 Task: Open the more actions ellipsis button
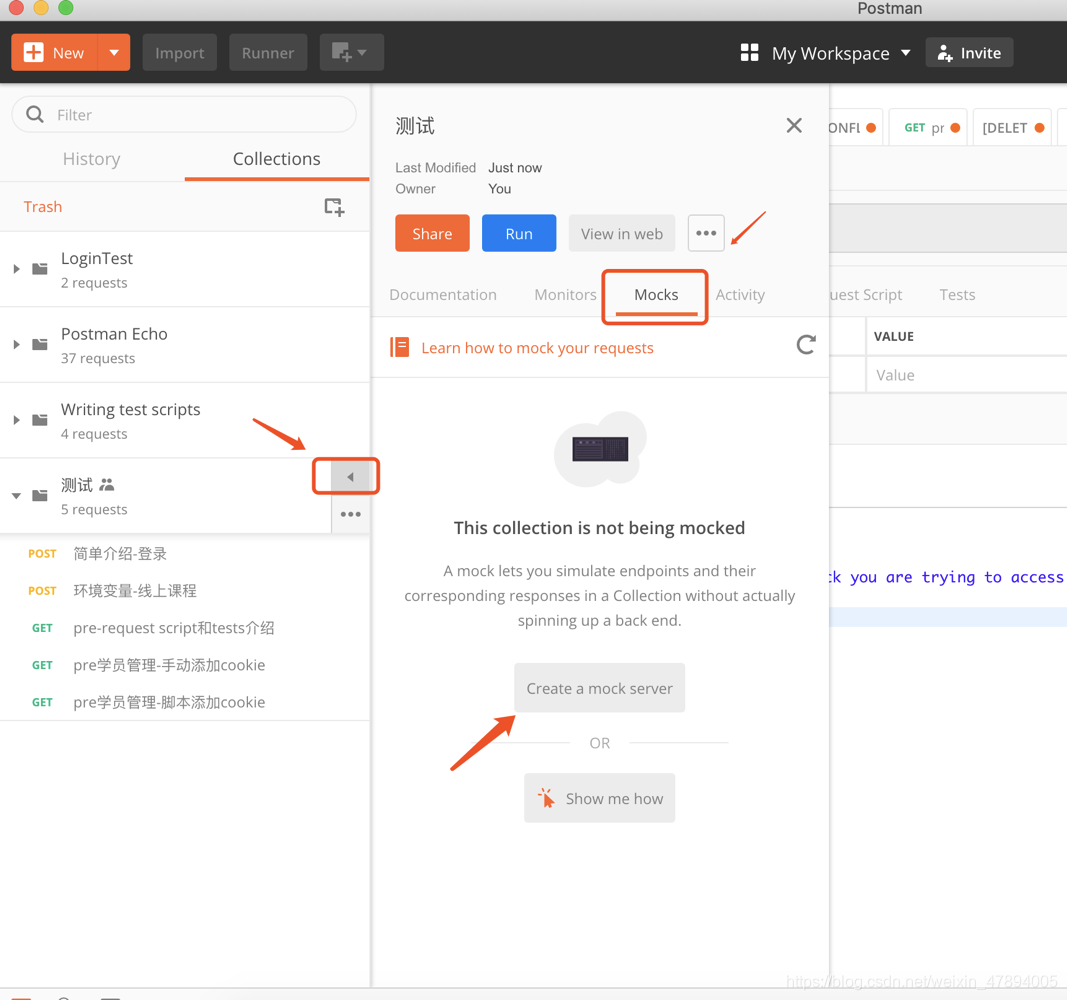pyautogui.click(x=706, y=233)
